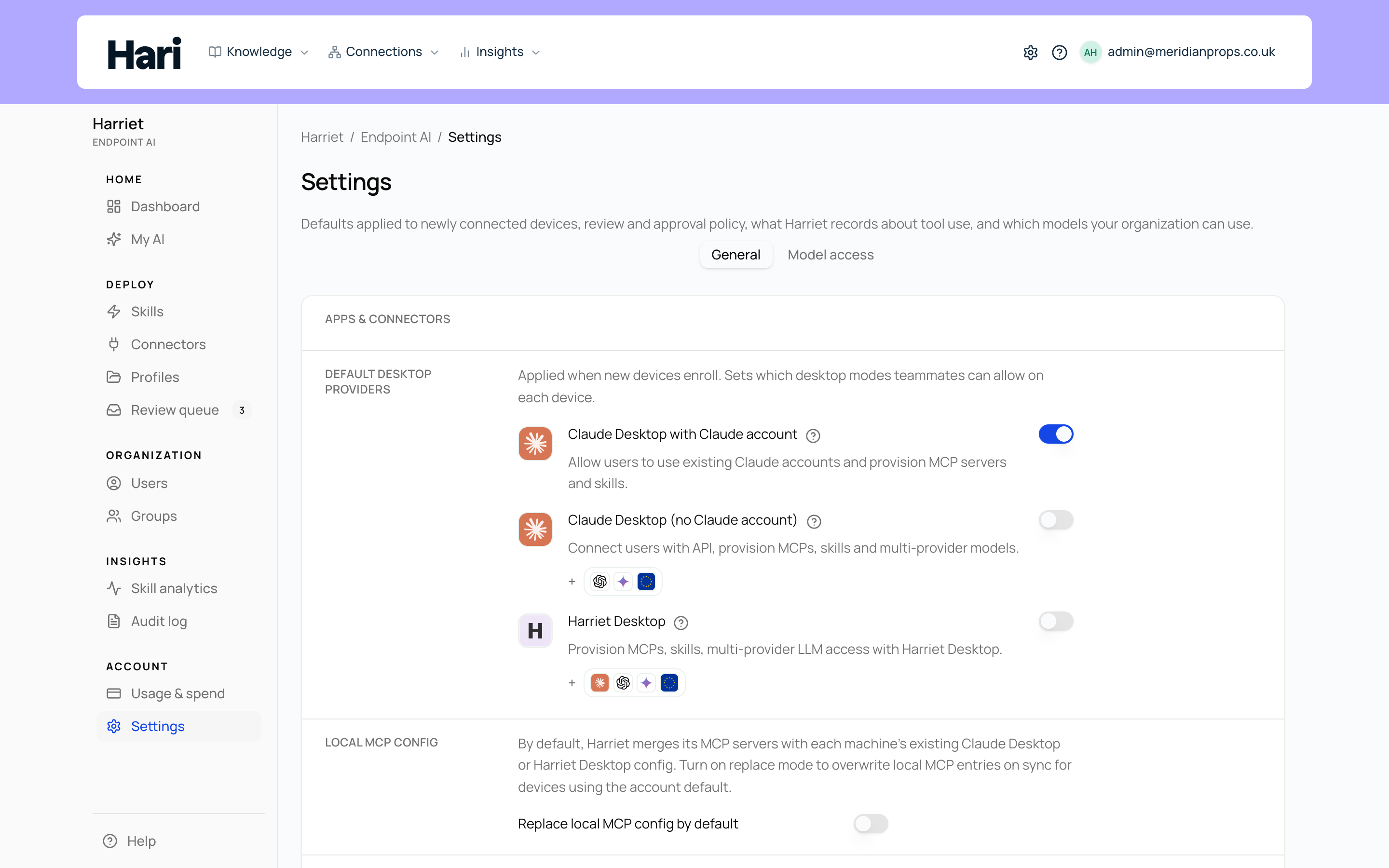Click the admin@meridianprops.co.uk account email
Viewport: 1389px width, 868px height.
point(1191,52)
